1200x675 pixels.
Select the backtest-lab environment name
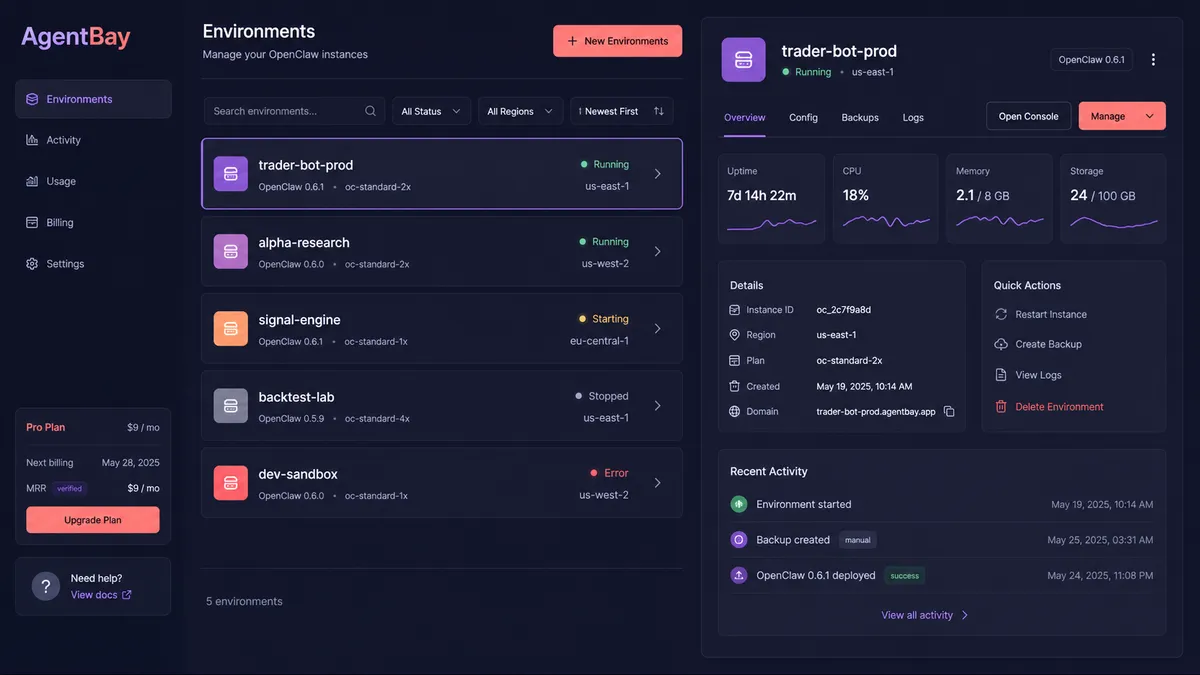(x=296, y=397)
